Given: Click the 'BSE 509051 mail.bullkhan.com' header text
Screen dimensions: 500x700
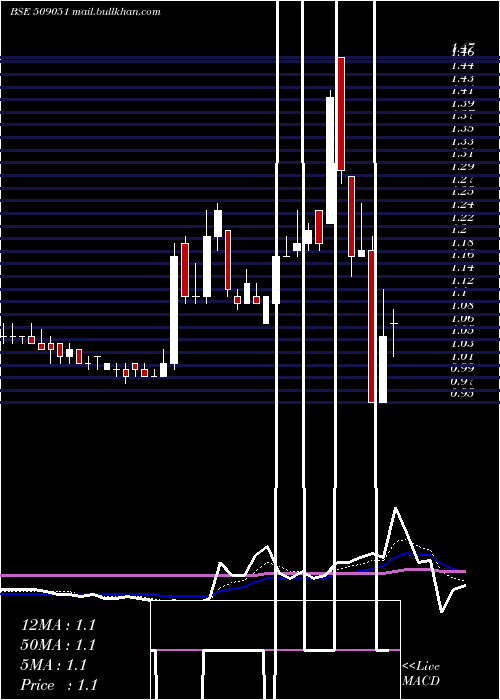Looking at the screenshot, I should (85, 12).
